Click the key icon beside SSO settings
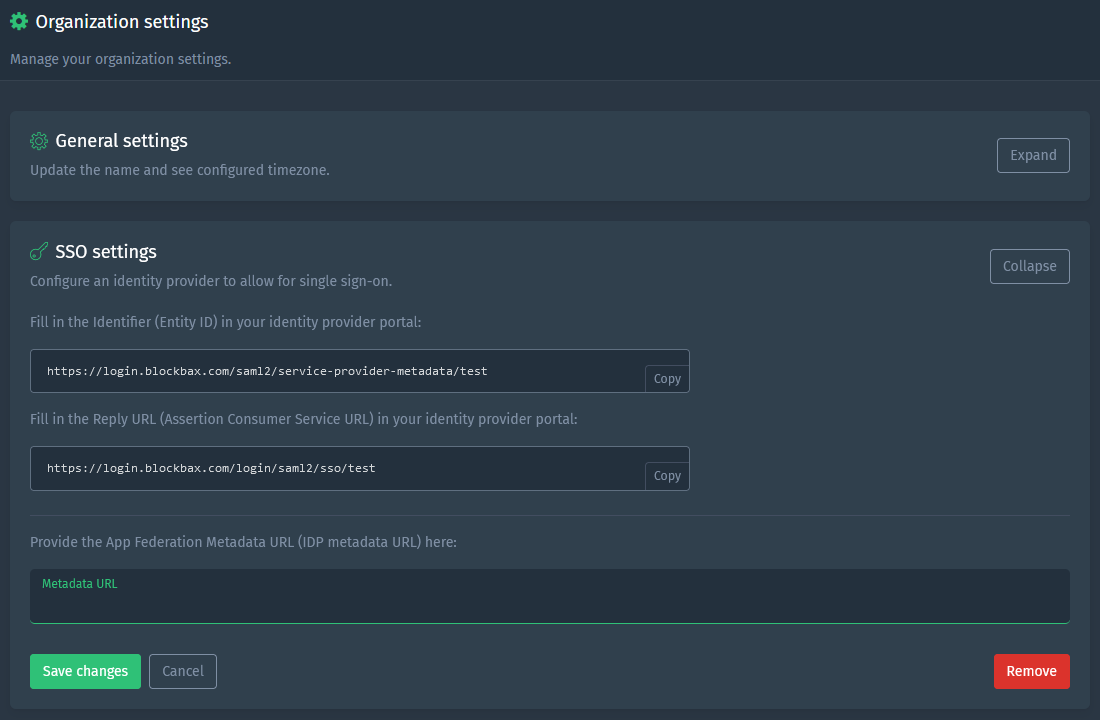This screenshot has width=1100, height=720. pyautogui.click(x=39, y=251)
